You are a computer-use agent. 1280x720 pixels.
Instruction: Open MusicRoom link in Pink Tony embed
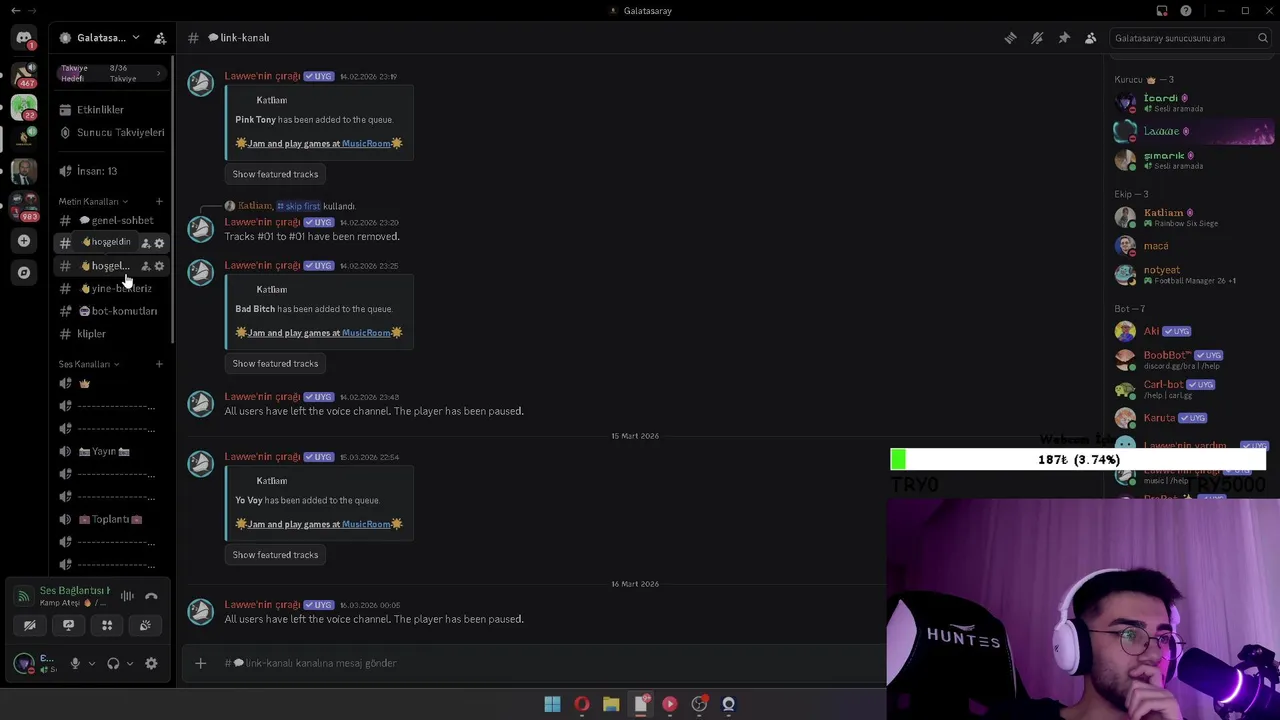click(366, 144)
